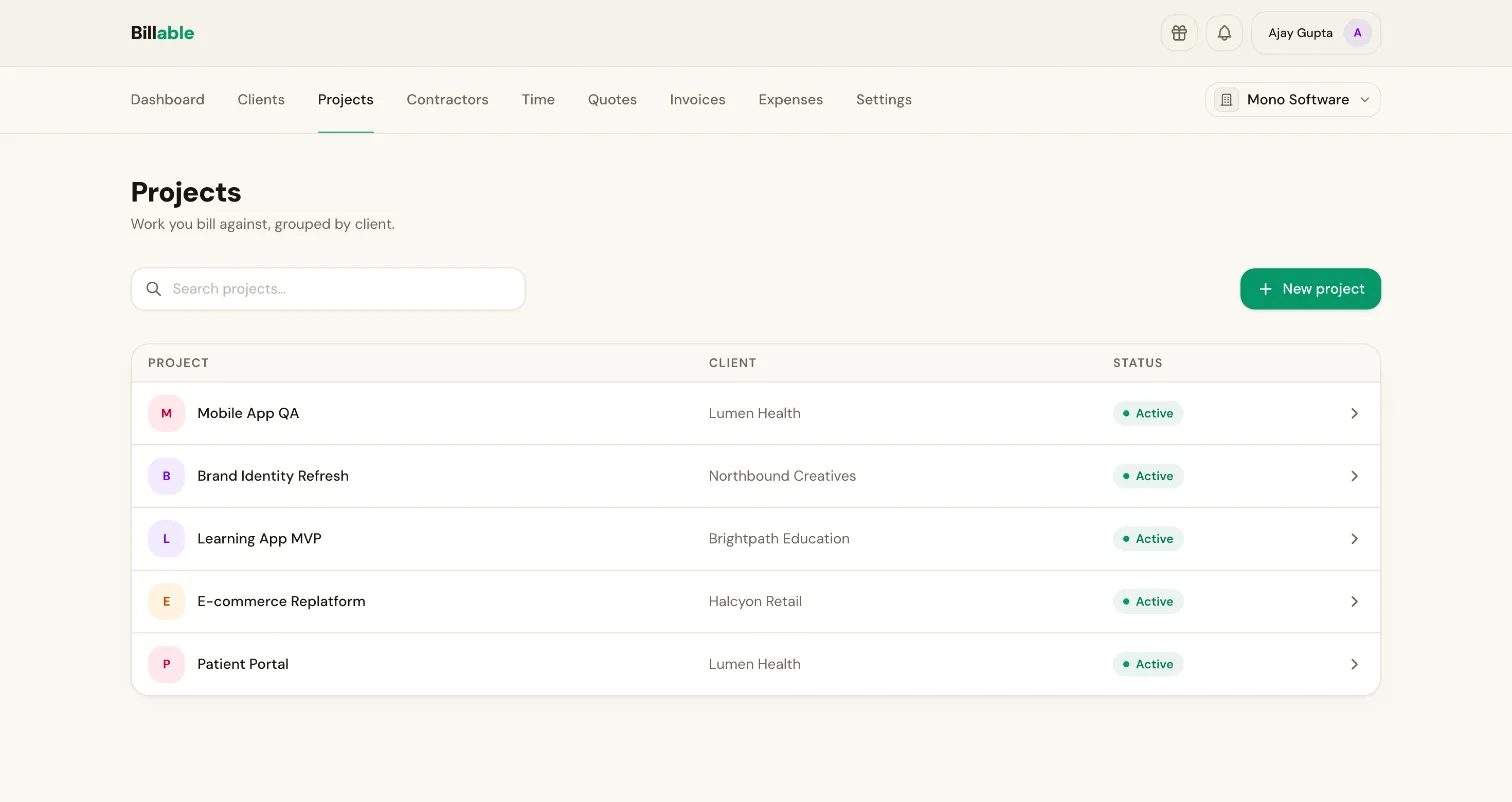
Task: Click the building icon beside Mono Software
Action: [x=1226, y=100]
